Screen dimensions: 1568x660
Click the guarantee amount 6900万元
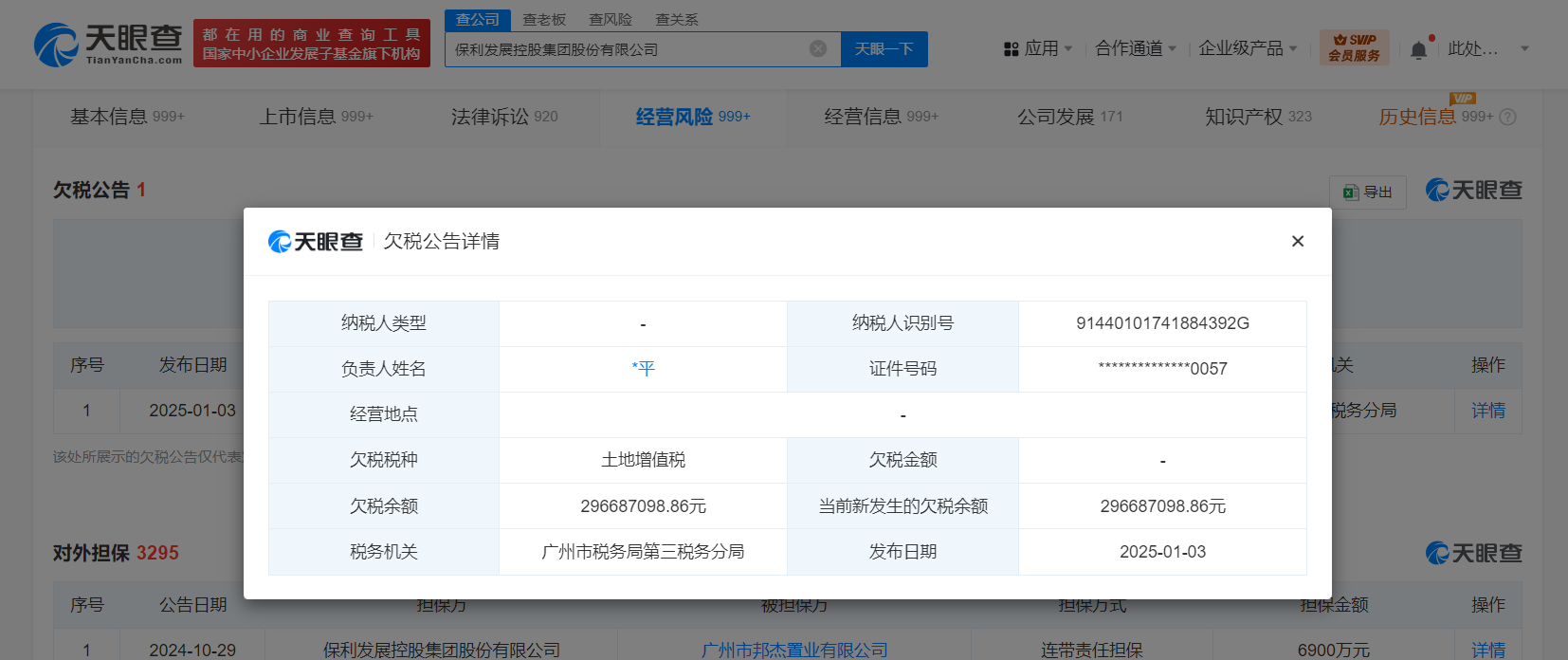[1334, 650]
